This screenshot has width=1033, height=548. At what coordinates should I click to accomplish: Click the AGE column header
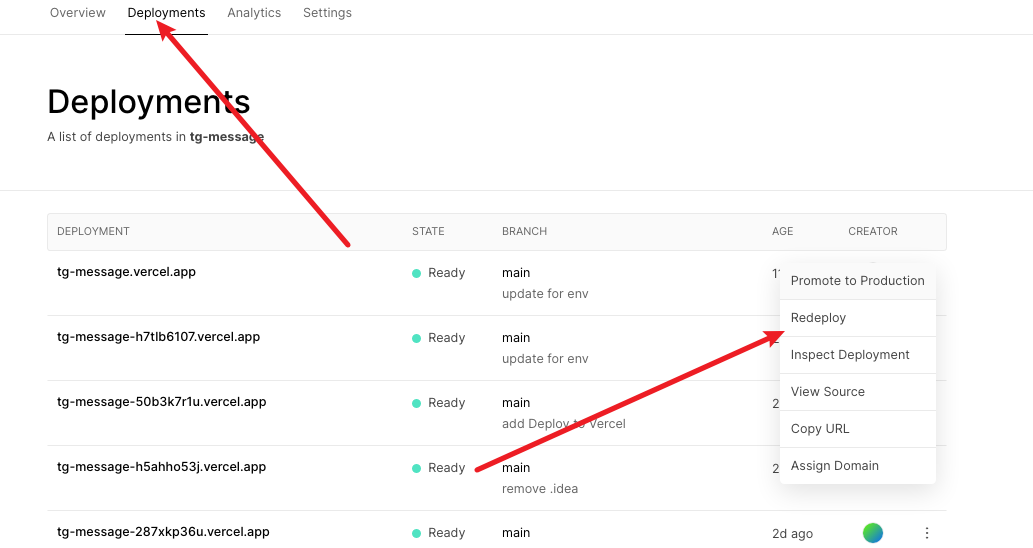click(x=783, y=231)
